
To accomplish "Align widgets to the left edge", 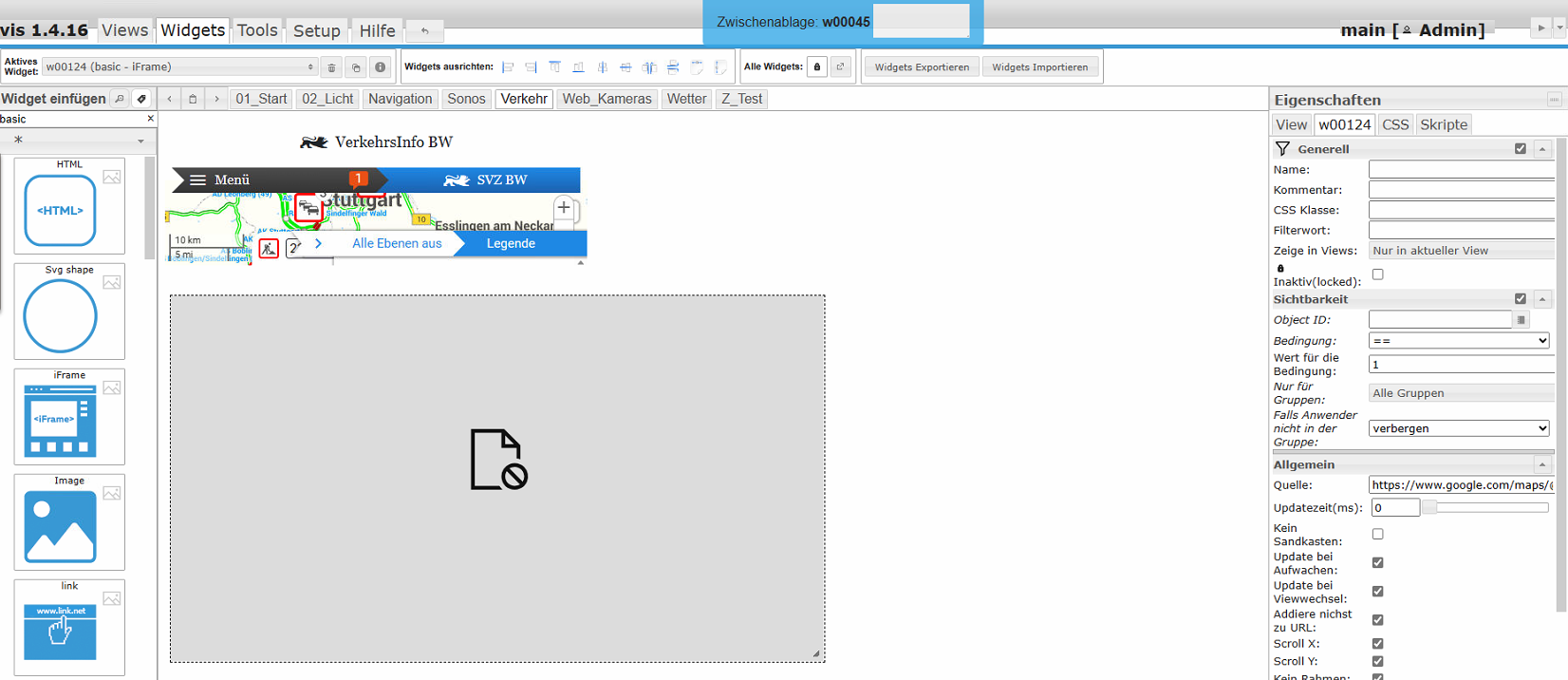I will (x=508, y=67).
